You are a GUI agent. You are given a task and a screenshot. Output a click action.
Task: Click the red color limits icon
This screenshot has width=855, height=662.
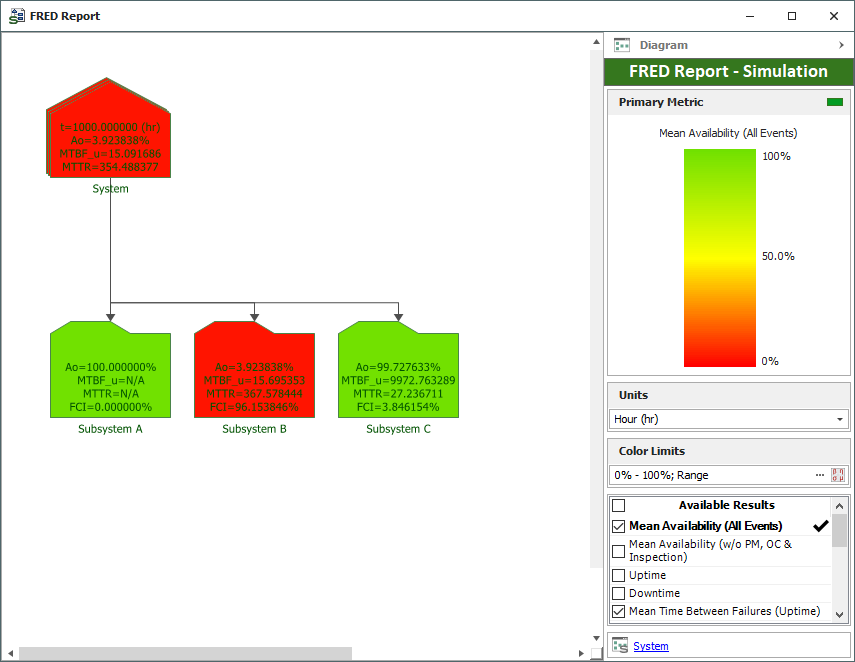point(838,475)
